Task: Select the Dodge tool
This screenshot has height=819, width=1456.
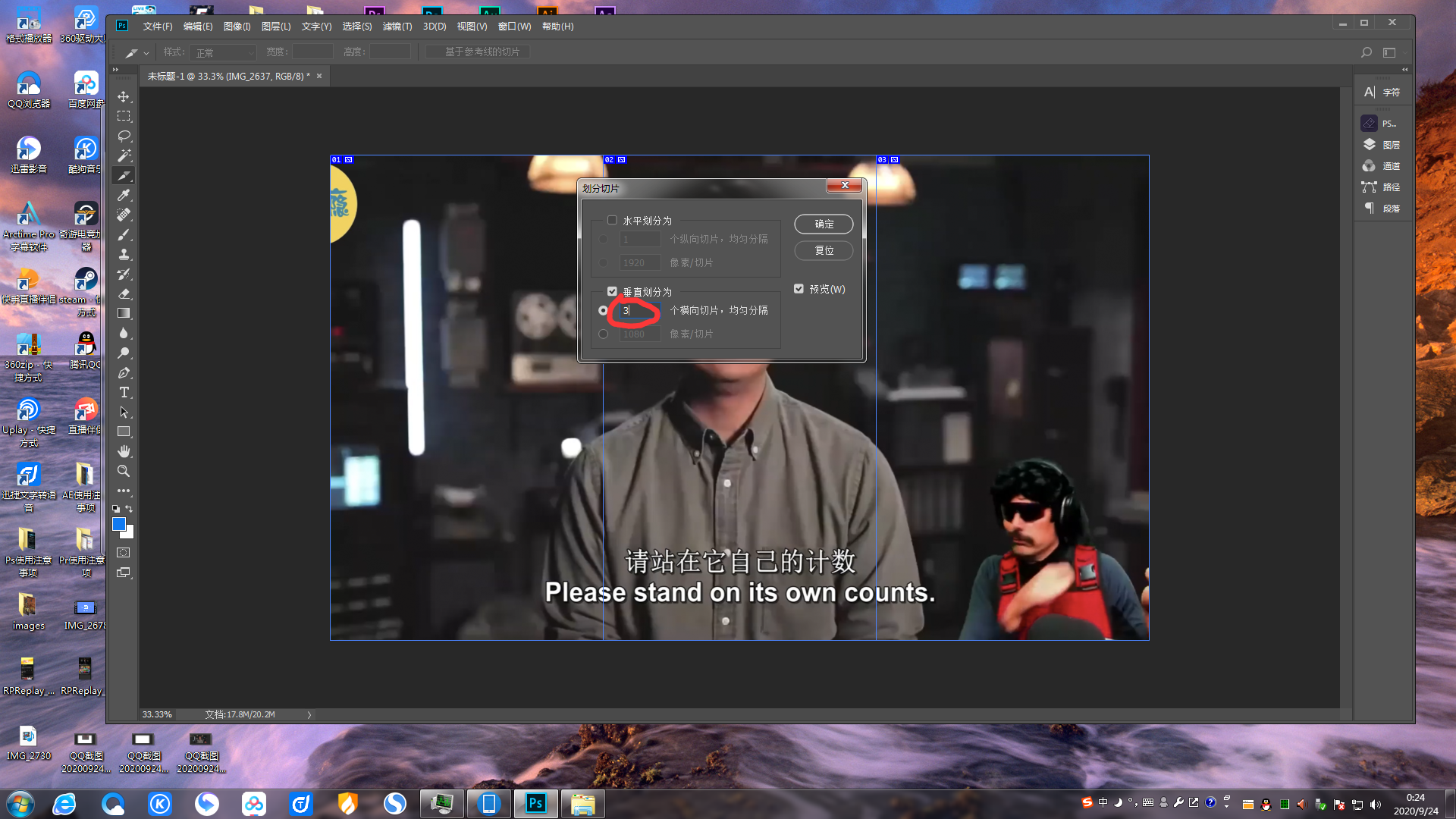Action: (124, 353)
